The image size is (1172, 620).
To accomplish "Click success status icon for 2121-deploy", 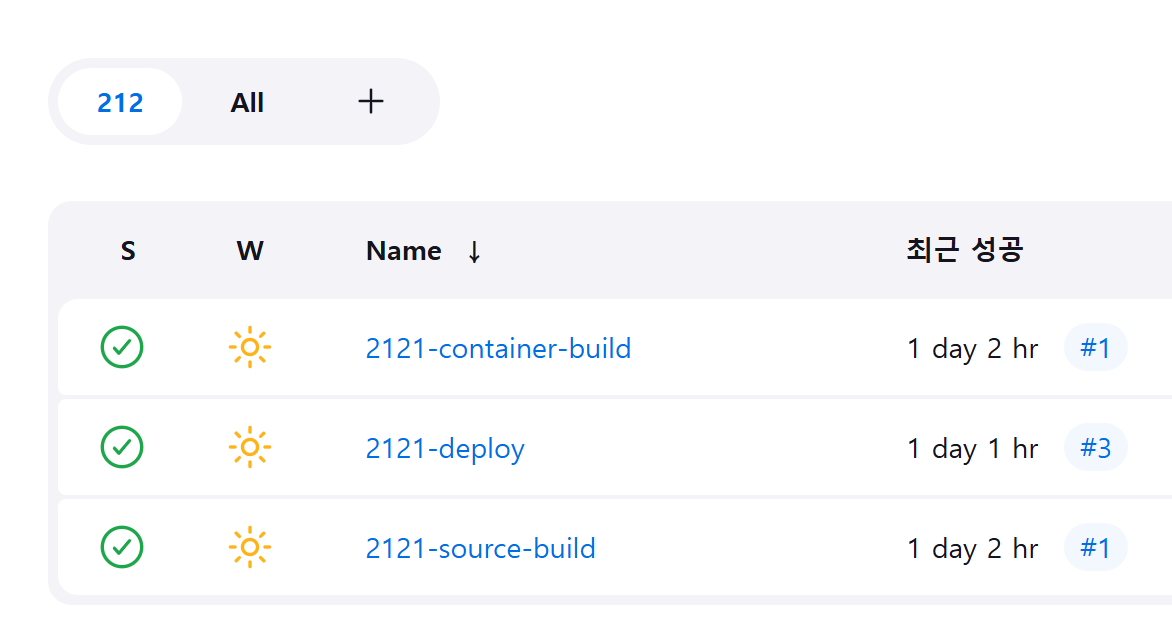I will pos(122,447).
